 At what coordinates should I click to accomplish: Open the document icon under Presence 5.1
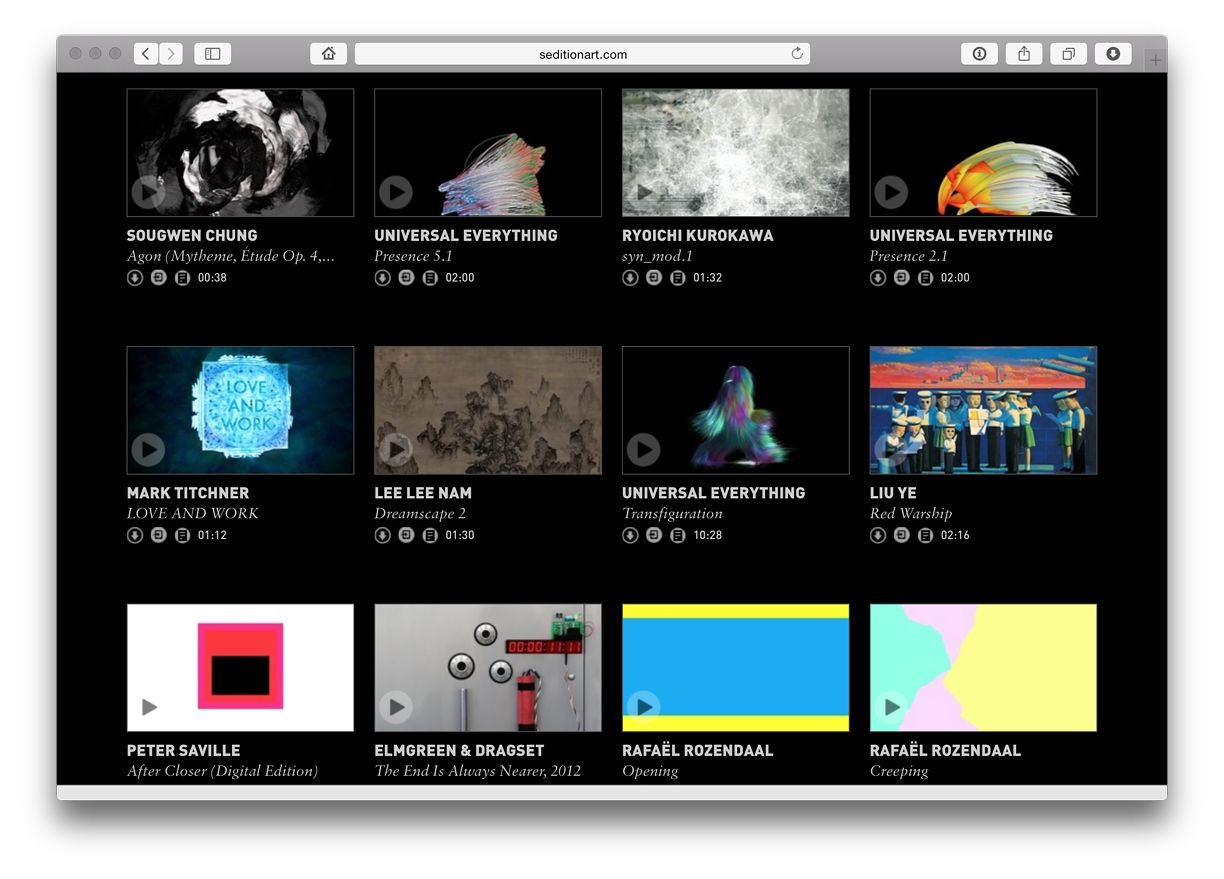tap(430, 278)
